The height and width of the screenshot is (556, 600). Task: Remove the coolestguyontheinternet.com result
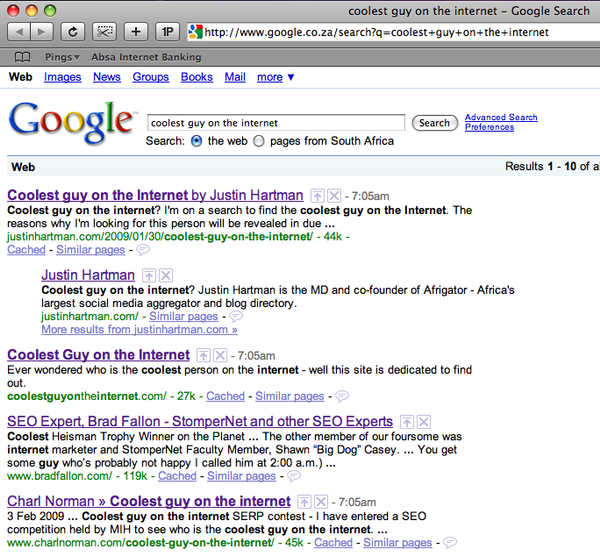coord(220,355)
